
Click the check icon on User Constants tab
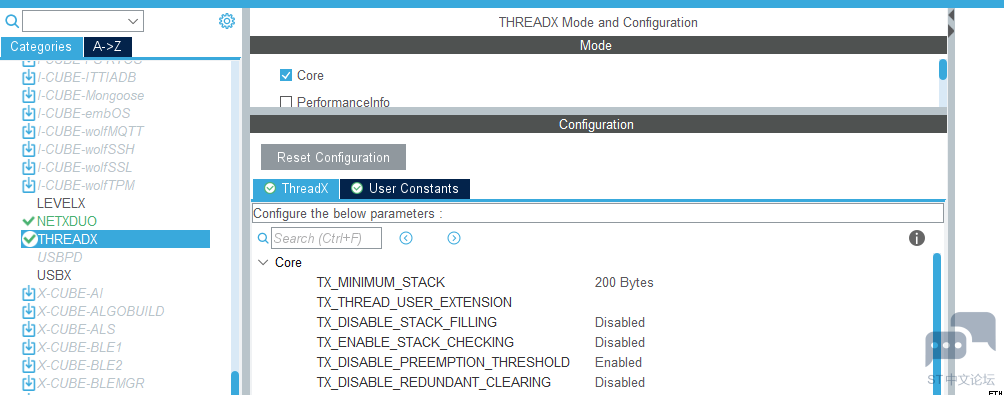point(357,188)
